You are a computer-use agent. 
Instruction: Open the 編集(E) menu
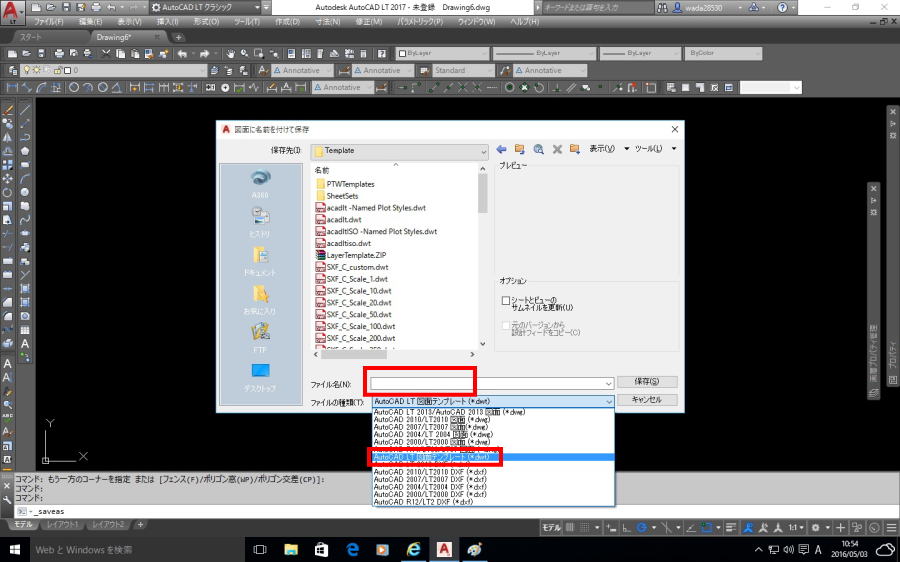[90, 21]
